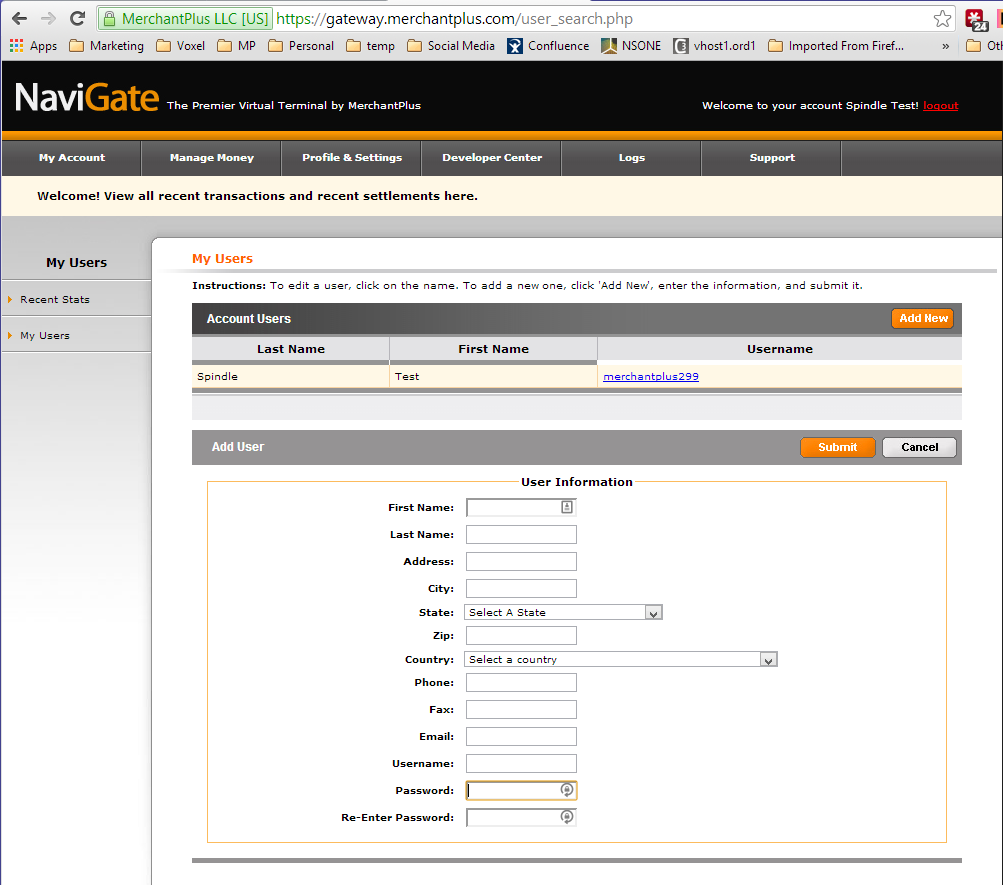
Task: Click the Password input field
Action: point(521,790)
